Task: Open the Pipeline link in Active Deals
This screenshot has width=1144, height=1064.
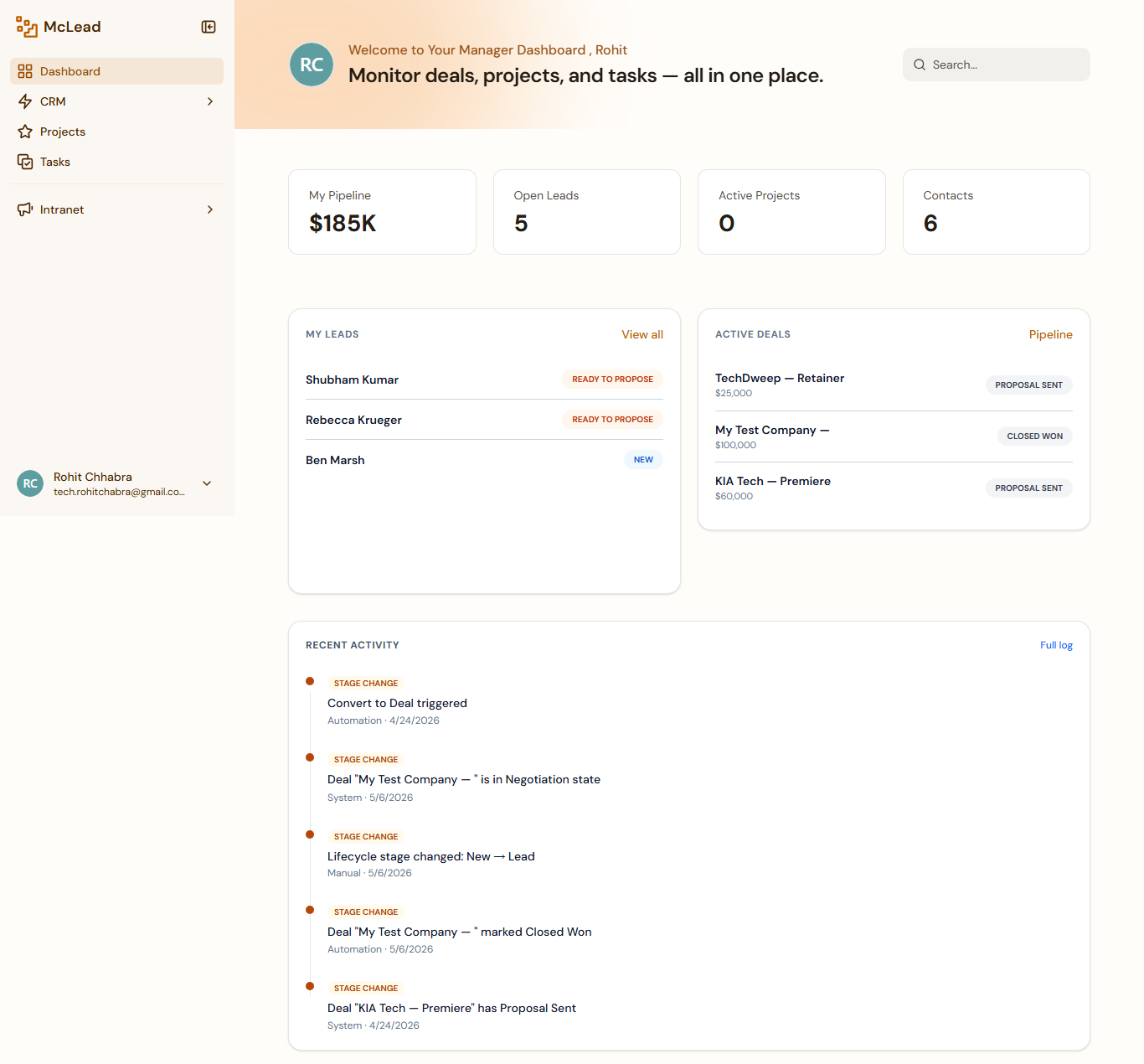Action: 1050,334
